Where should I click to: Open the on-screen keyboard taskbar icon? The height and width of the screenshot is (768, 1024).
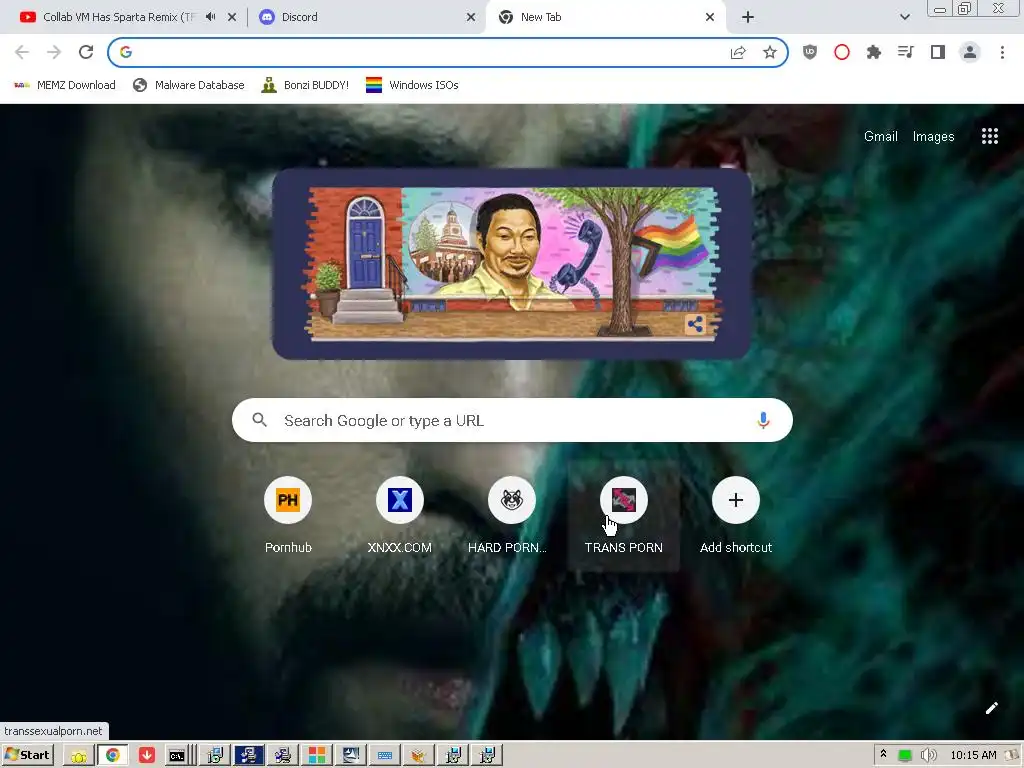pyautogui.click(x=385, y=756)
